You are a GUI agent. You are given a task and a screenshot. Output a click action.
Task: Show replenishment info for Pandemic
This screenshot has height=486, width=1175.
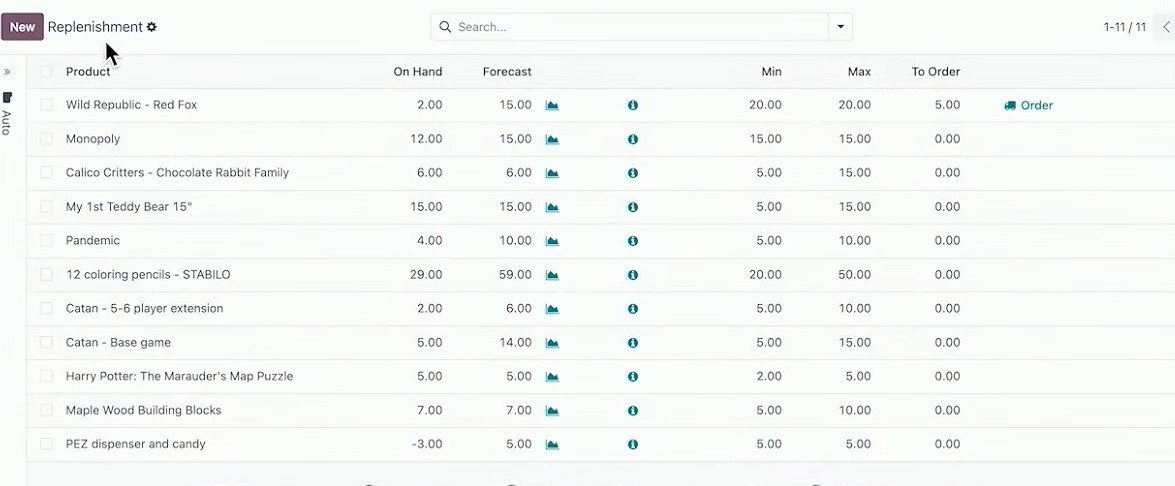pos(632,241)
